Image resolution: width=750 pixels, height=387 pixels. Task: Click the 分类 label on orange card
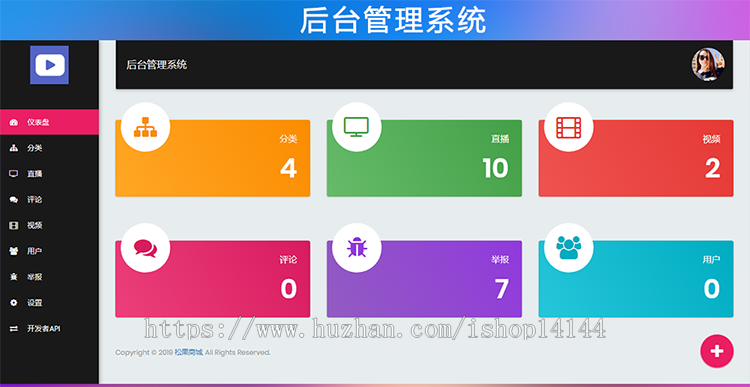(288, 139)
